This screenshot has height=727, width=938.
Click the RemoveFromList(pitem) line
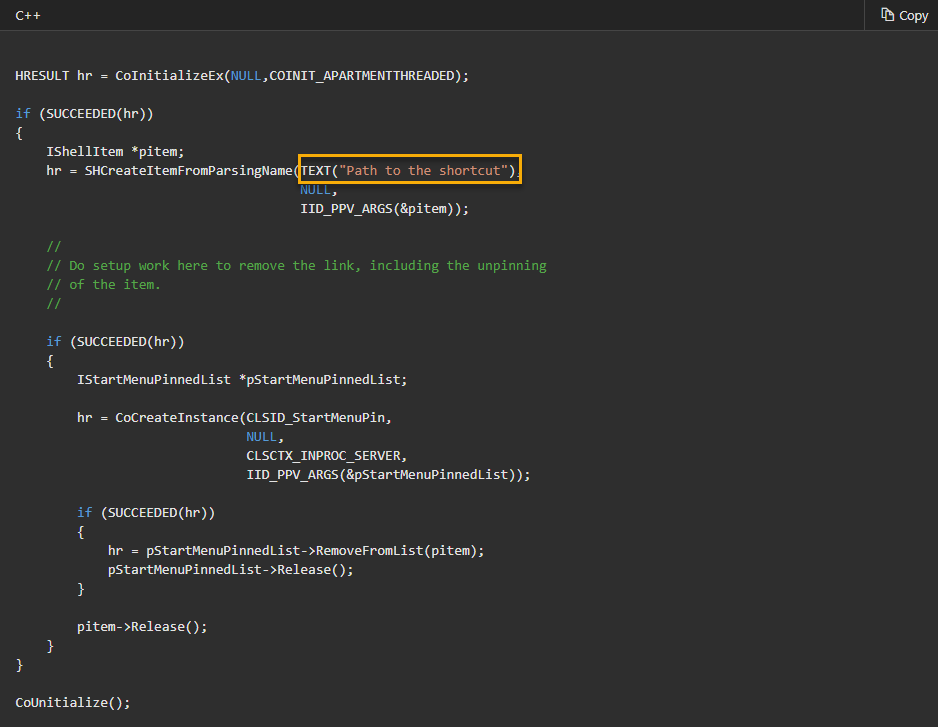(296, 550)
